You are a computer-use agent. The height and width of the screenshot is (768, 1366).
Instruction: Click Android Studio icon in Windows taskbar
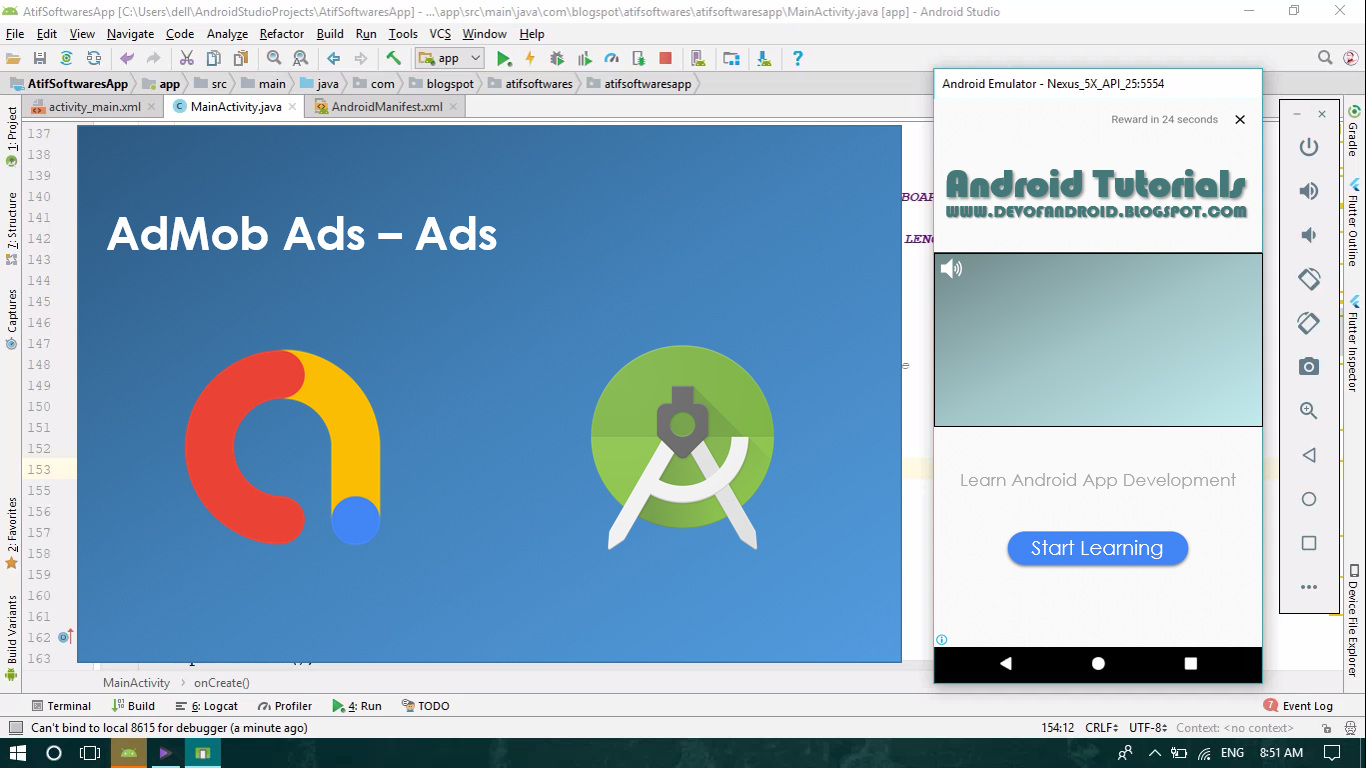tap(129, 753)
